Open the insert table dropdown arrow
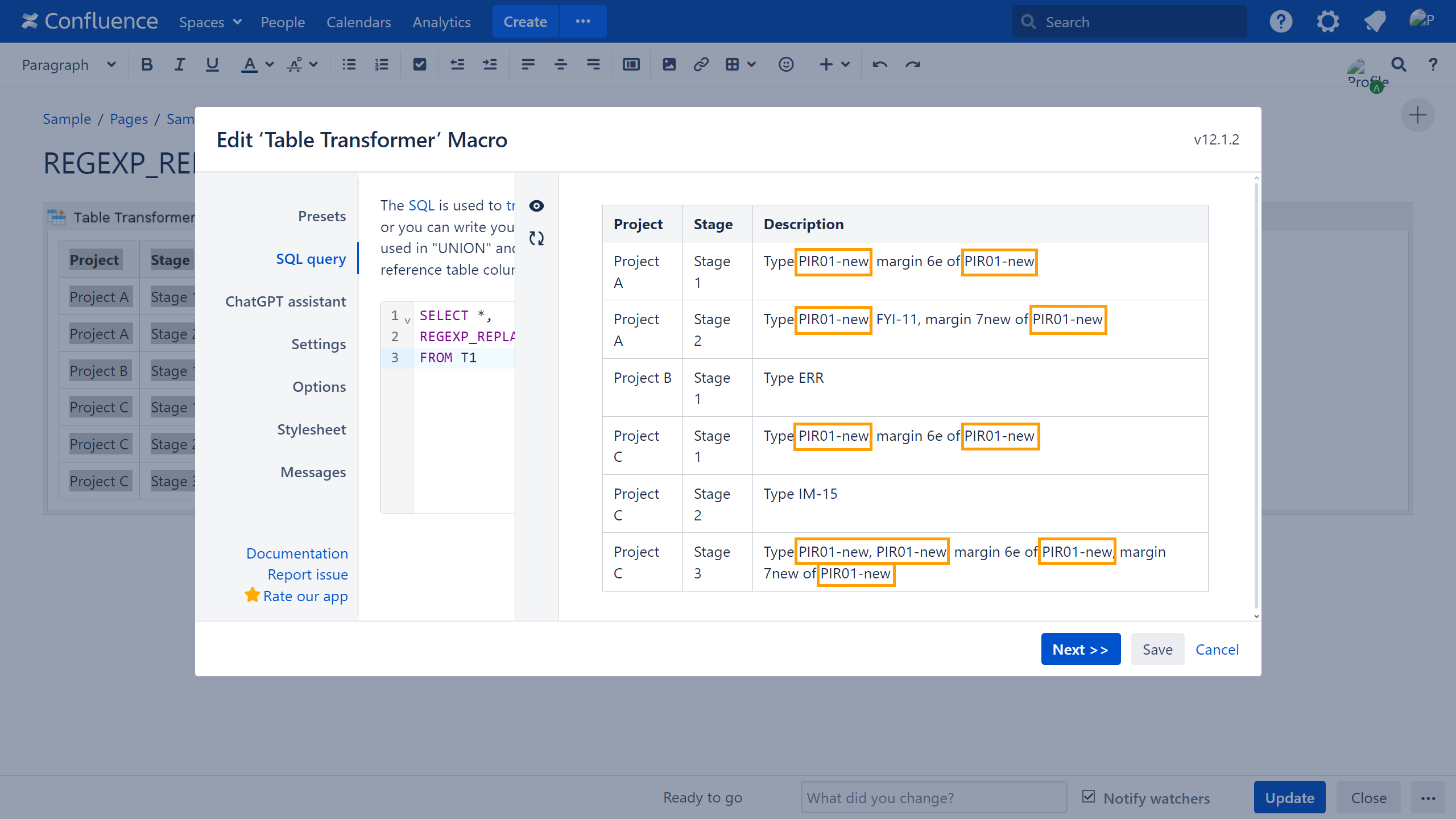The height and width of the screenshot is (819, 1456). pos(752,65)
